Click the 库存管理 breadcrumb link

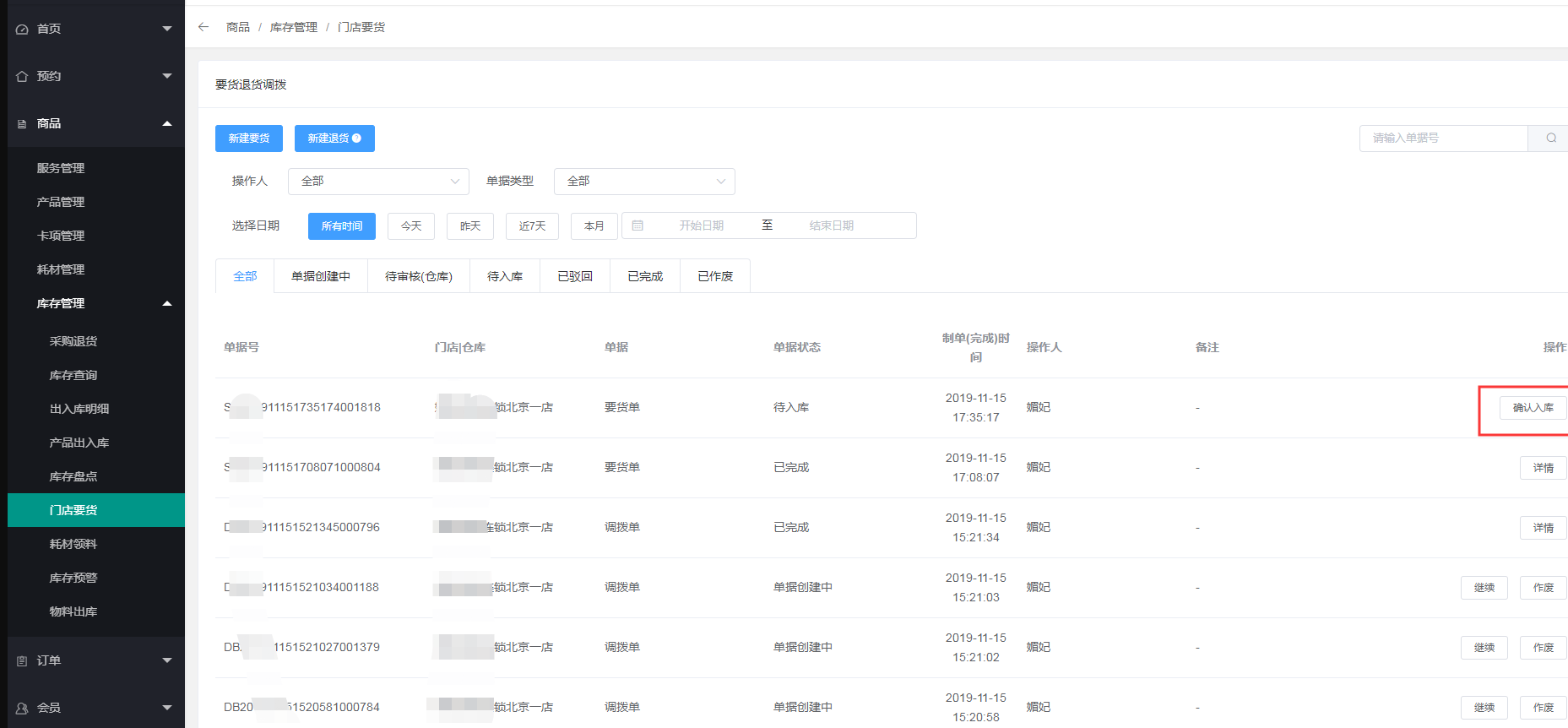pyautogui.click(x=294, y=27)
